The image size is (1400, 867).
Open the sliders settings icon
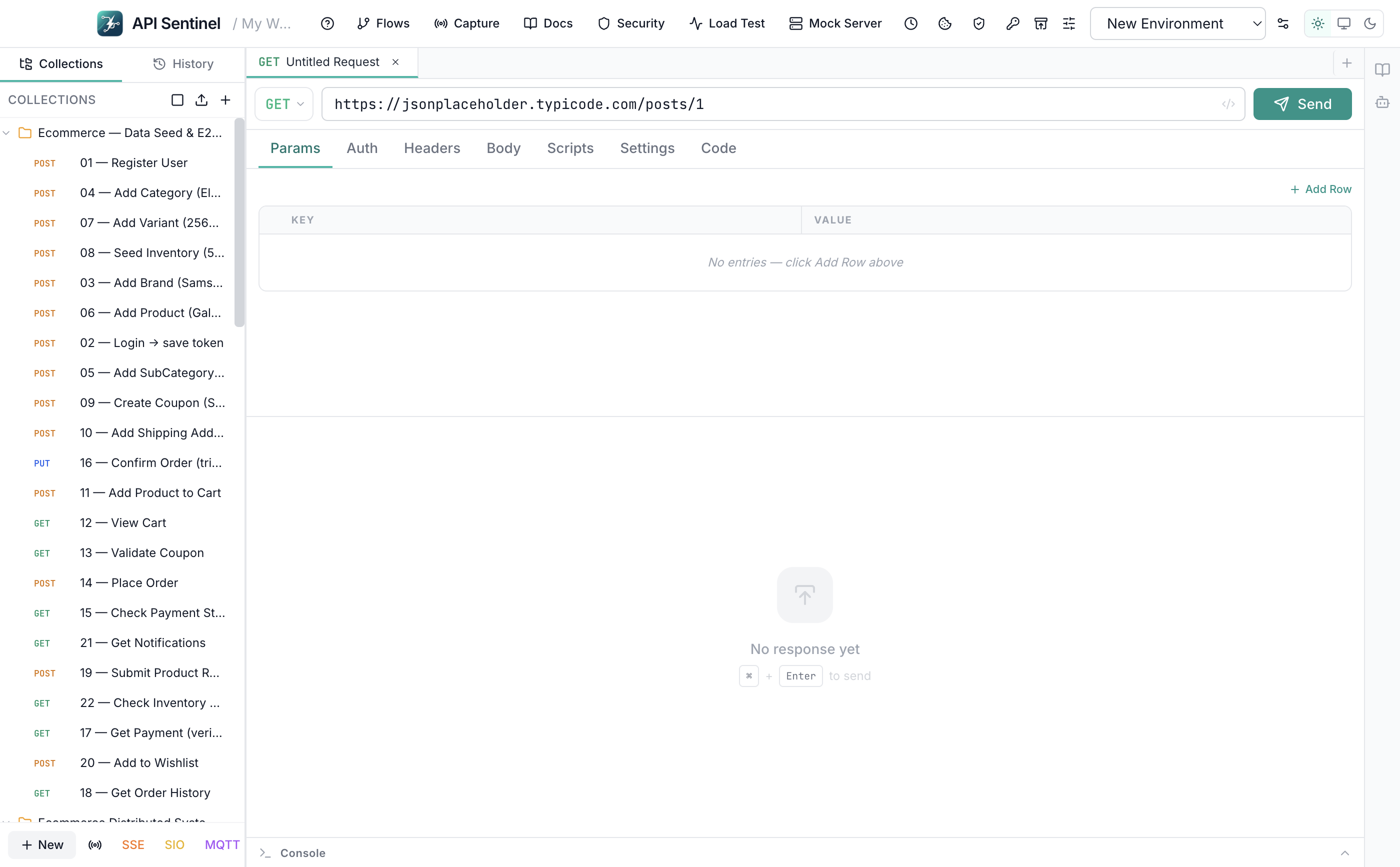pyautogui.click(x=1068, y=23)
